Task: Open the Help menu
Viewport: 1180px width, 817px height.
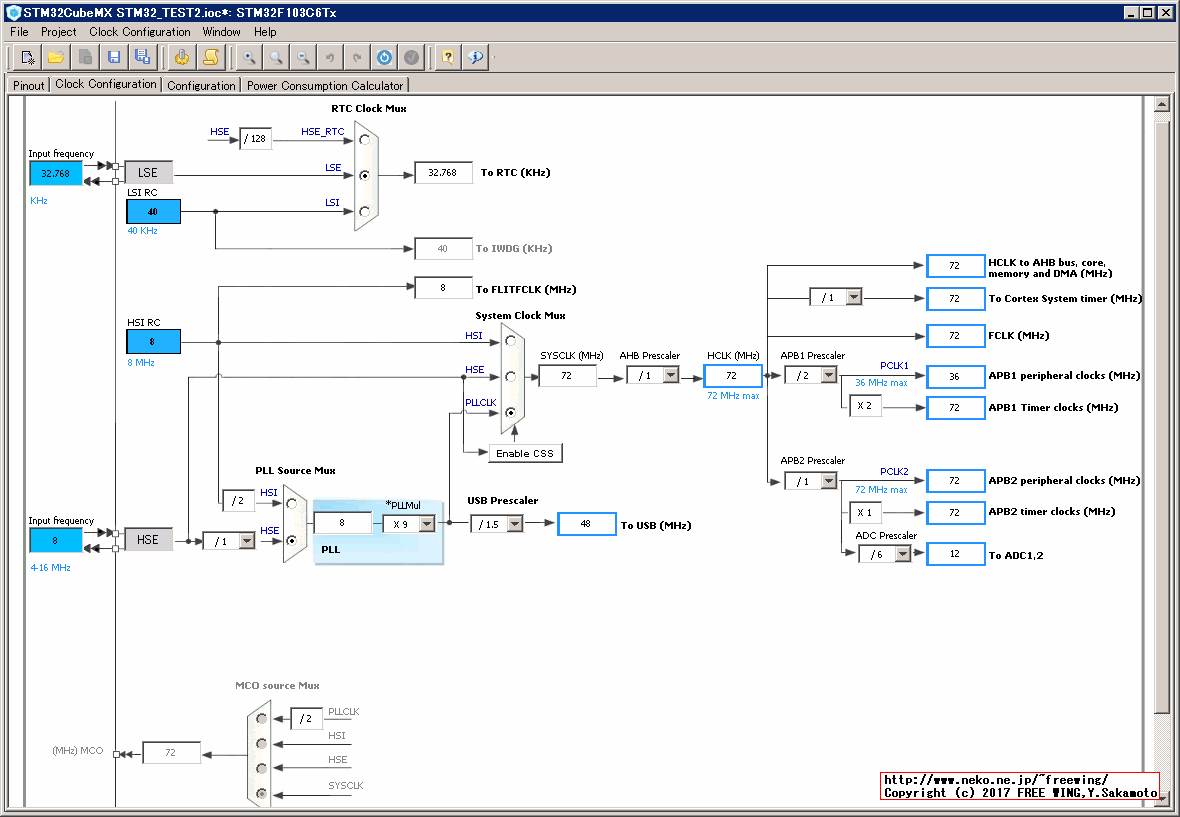Action: tap(265, 32)
